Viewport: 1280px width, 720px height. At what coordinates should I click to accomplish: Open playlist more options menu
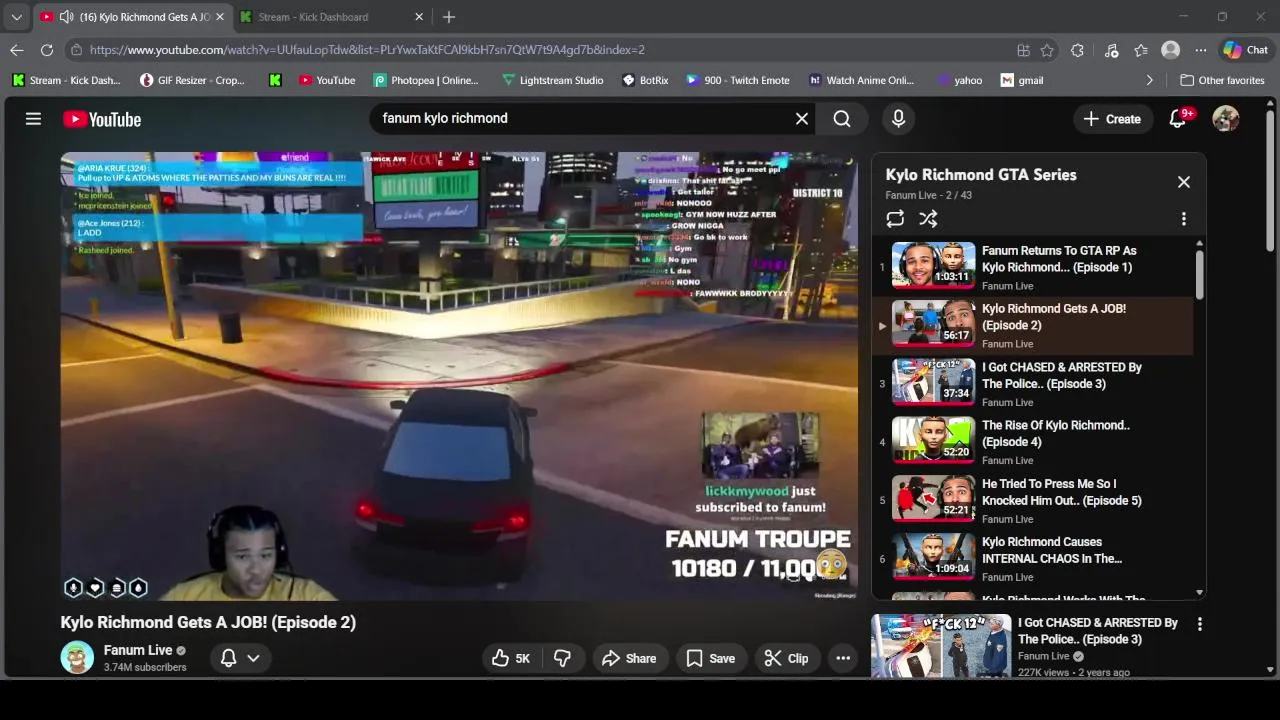pos(1184,219)
